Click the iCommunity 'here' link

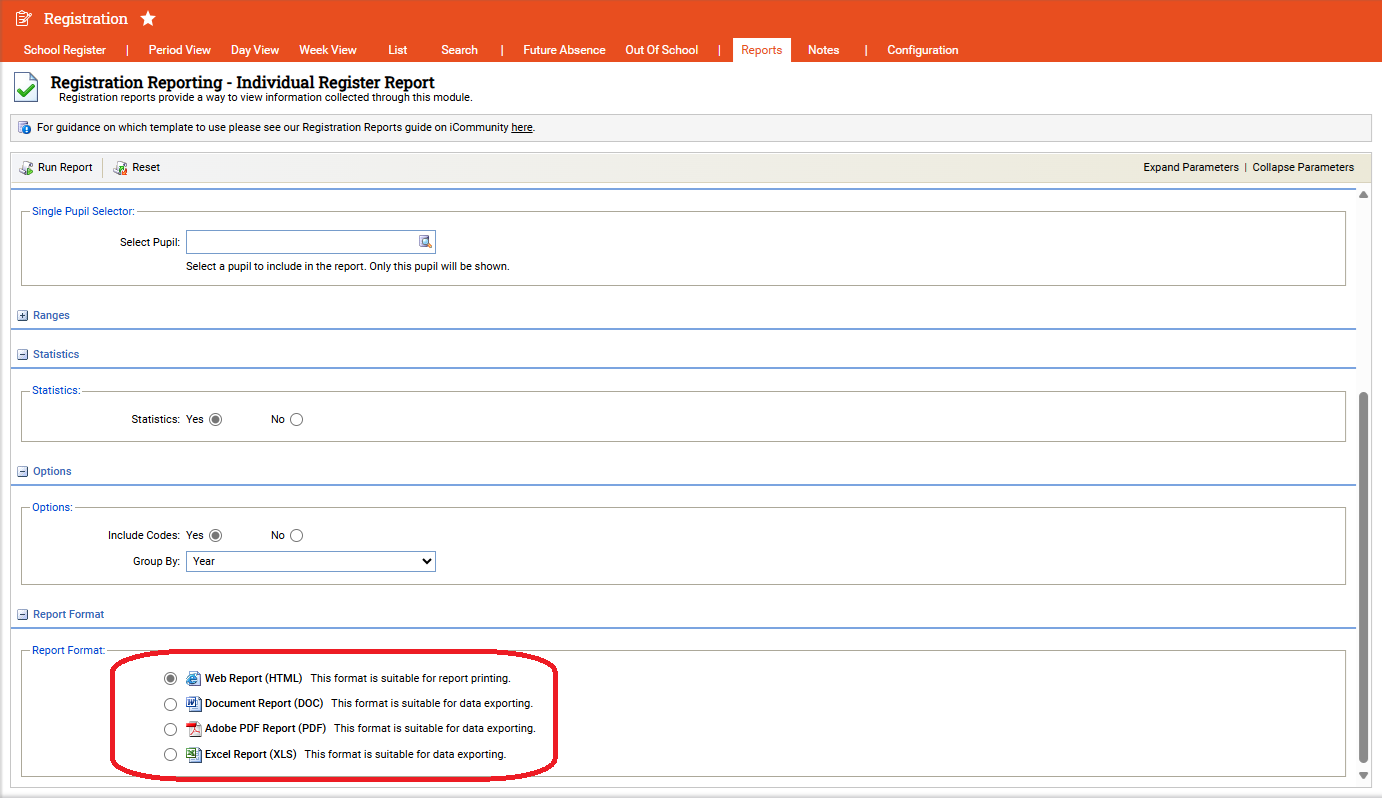(x=521, y=128)
